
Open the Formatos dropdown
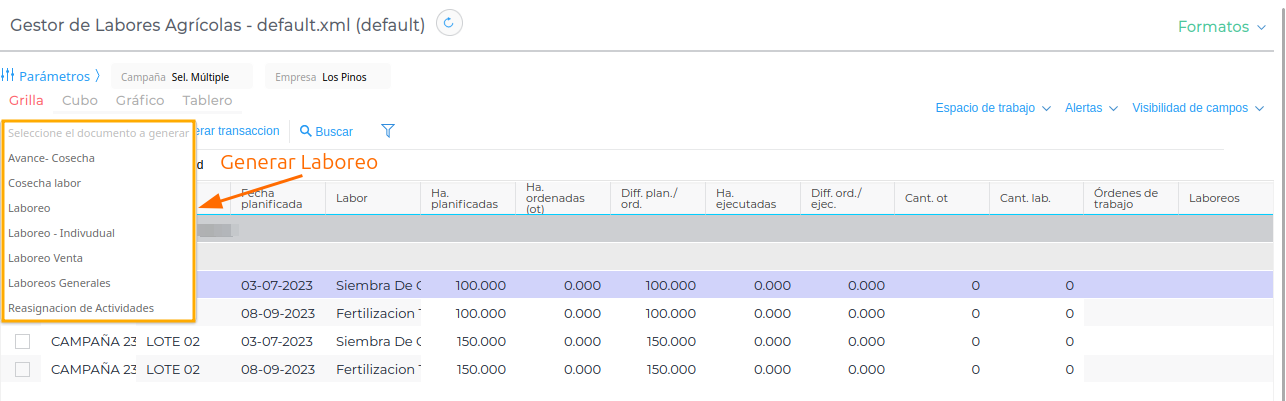pyautogui.click(x=1222, y=27)
